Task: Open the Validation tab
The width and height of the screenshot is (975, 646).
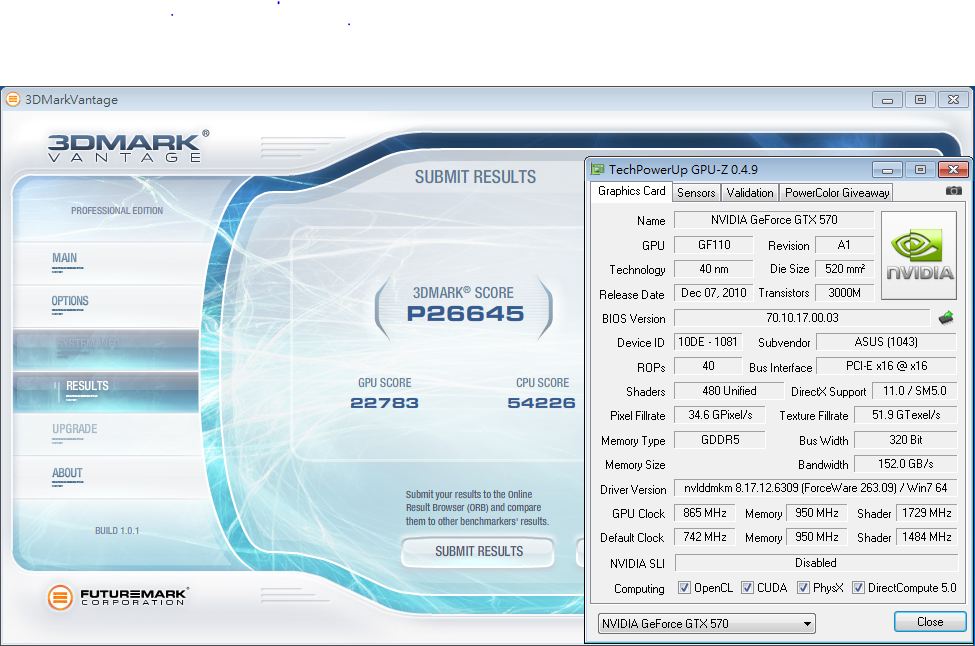Action: point(750,193)
